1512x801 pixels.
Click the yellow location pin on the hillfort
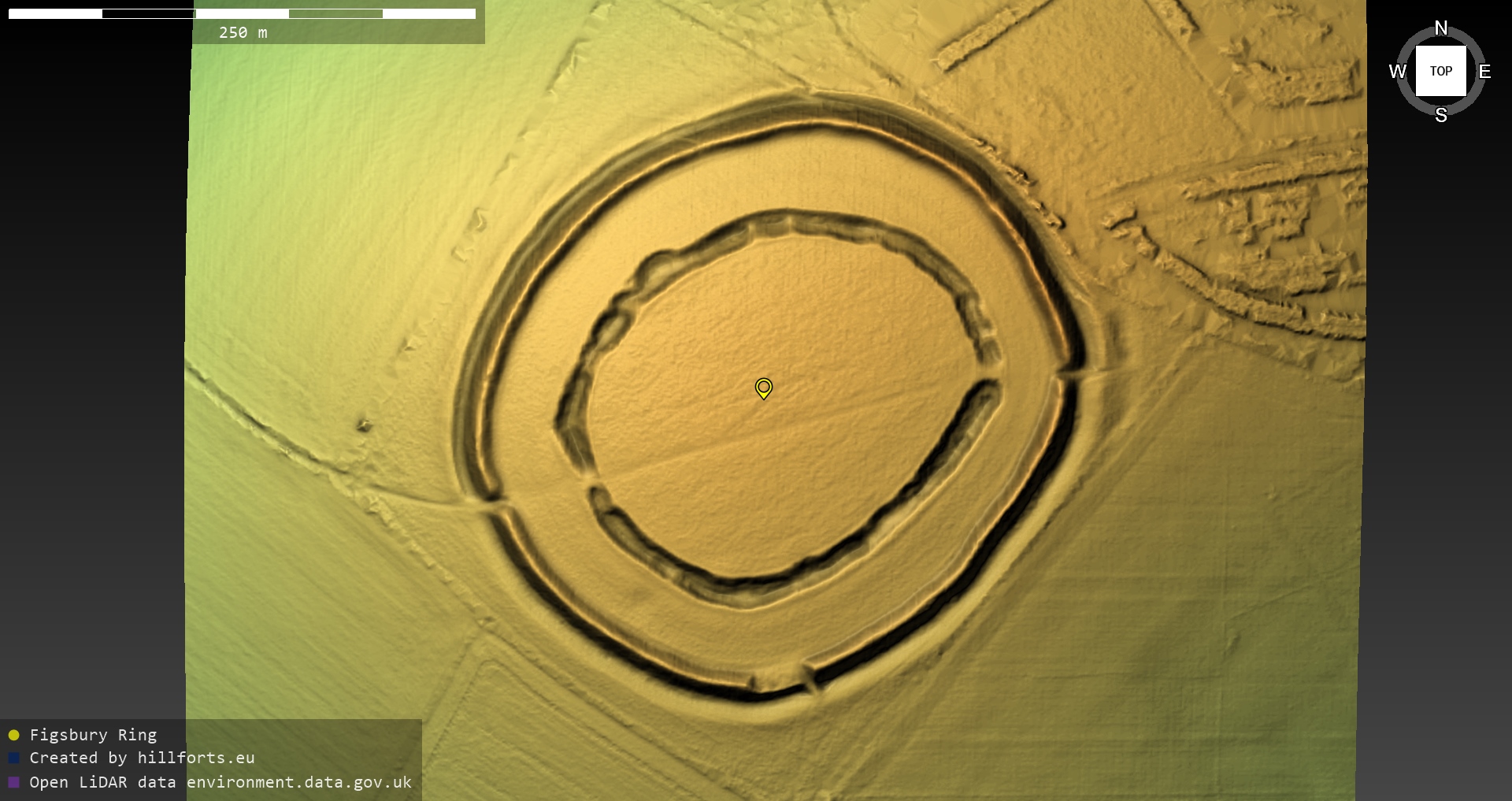pyautogui.click(x=763, y=388)
